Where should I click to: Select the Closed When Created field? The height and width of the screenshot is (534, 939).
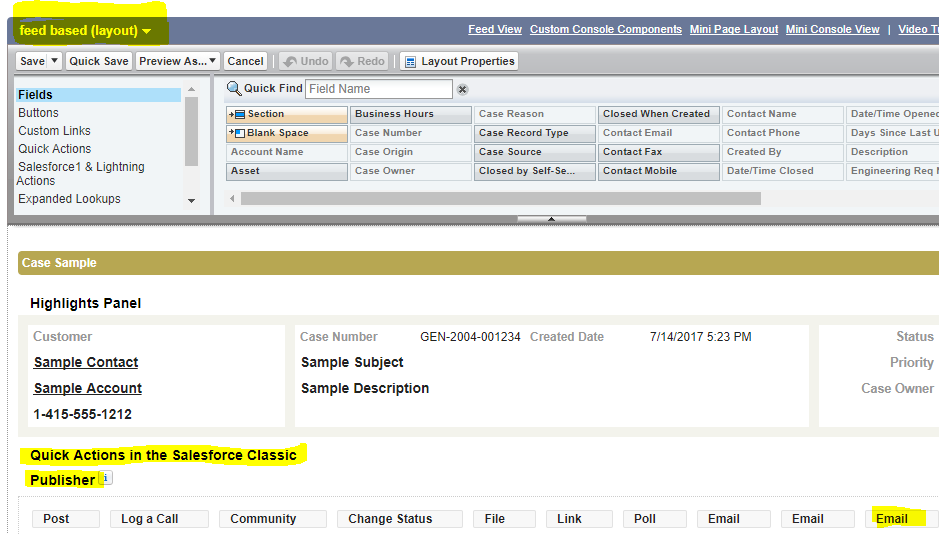pyautogui.click(x=659, y=114)
